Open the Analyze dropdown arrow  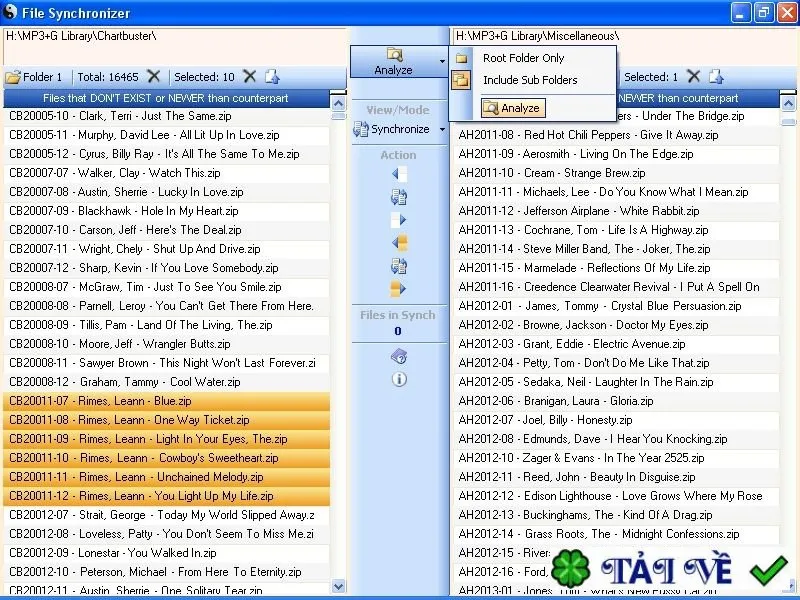442,62
